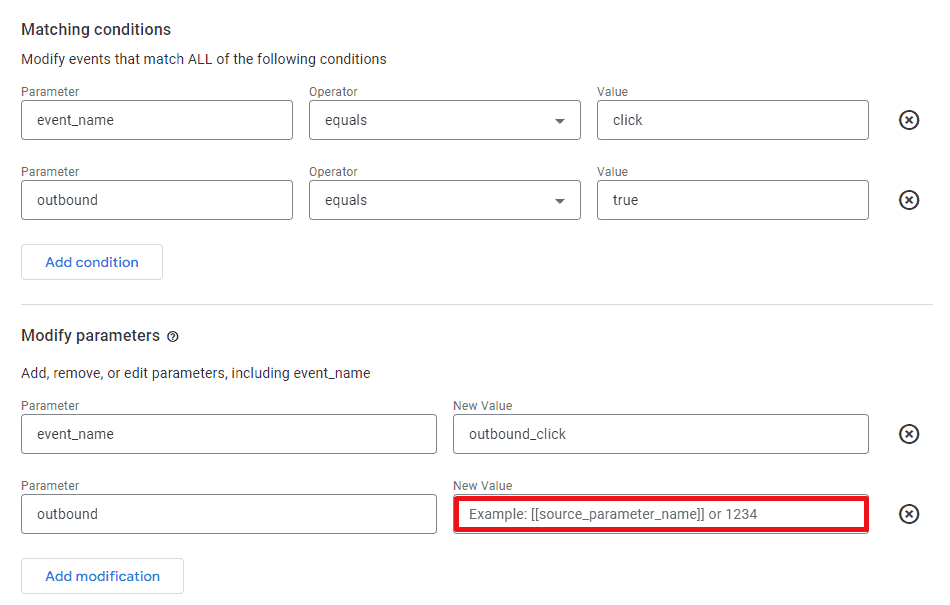Click the event_name field under Modify parameters
This screenshot has width=950, height=605.
click(x=228, y=433)
